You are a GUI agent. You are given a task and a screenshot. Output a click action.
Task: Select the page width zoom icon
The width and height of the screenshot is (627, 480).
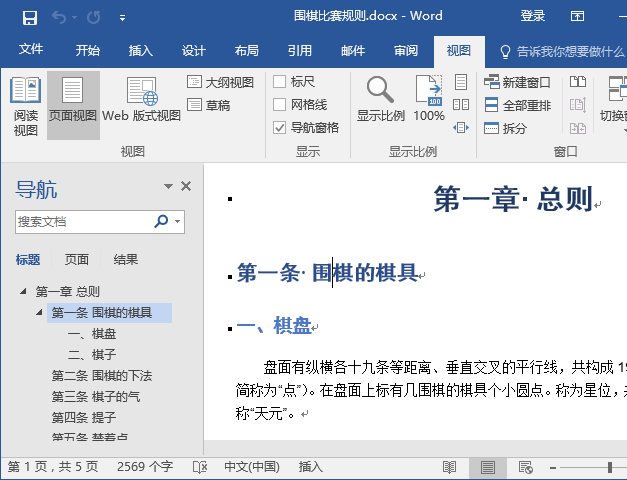point(461,128)
